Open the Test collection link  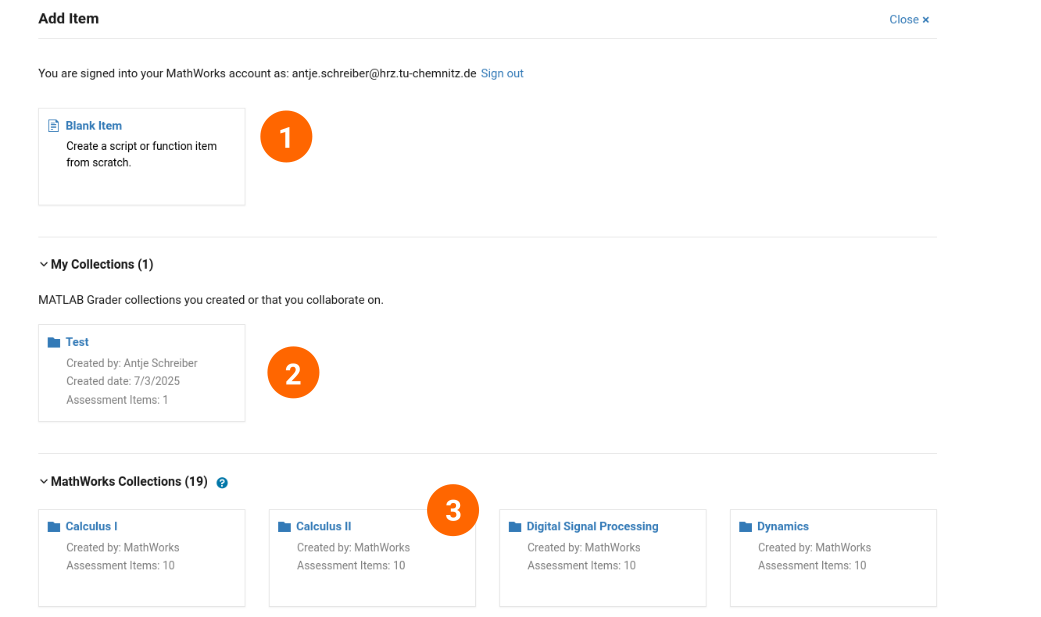pyautogui.click(x=77, y=342)
